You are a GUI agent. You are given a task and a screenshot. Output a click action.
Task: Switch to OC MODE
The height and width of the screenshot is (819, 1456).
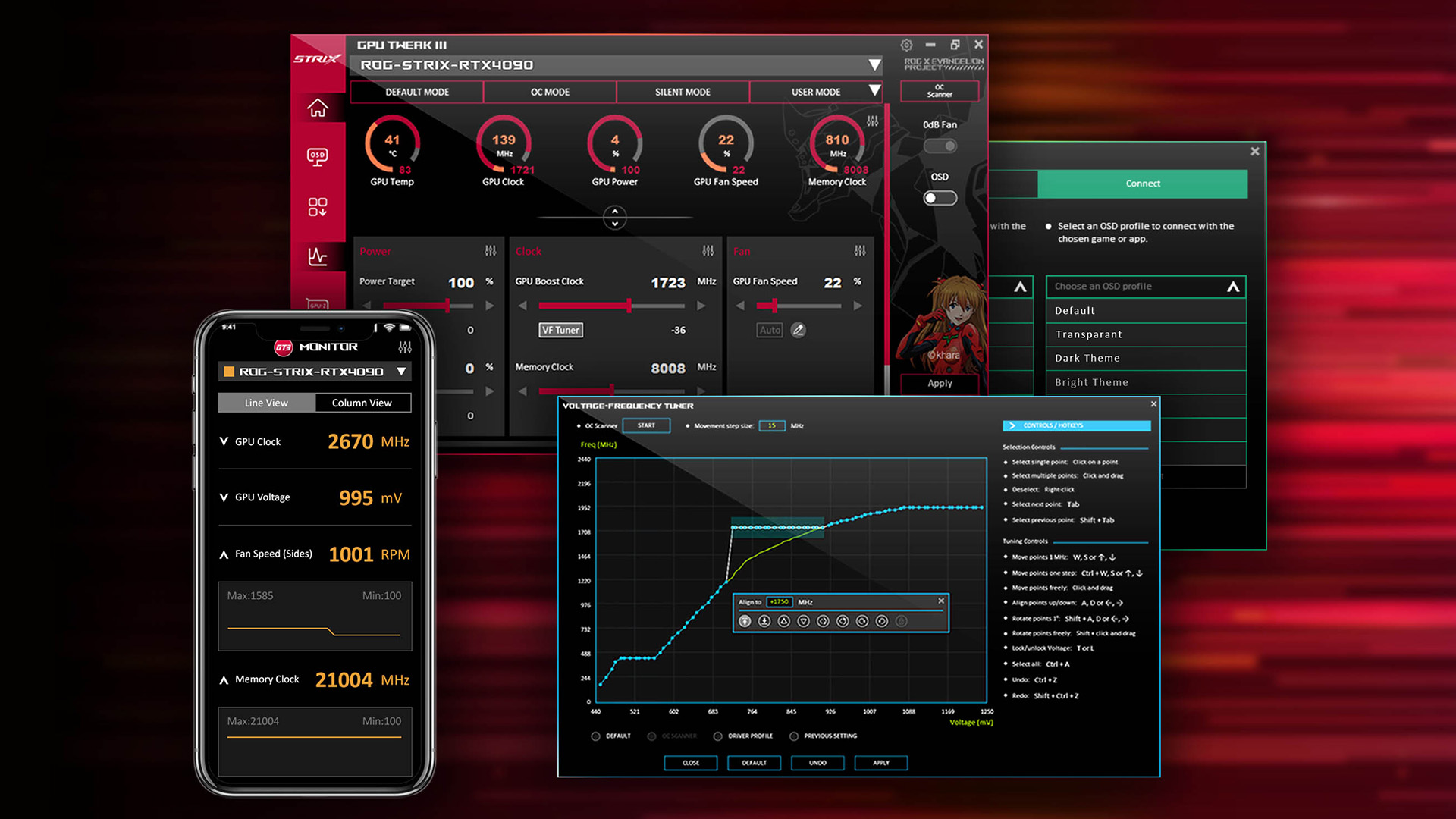(550, 92)
